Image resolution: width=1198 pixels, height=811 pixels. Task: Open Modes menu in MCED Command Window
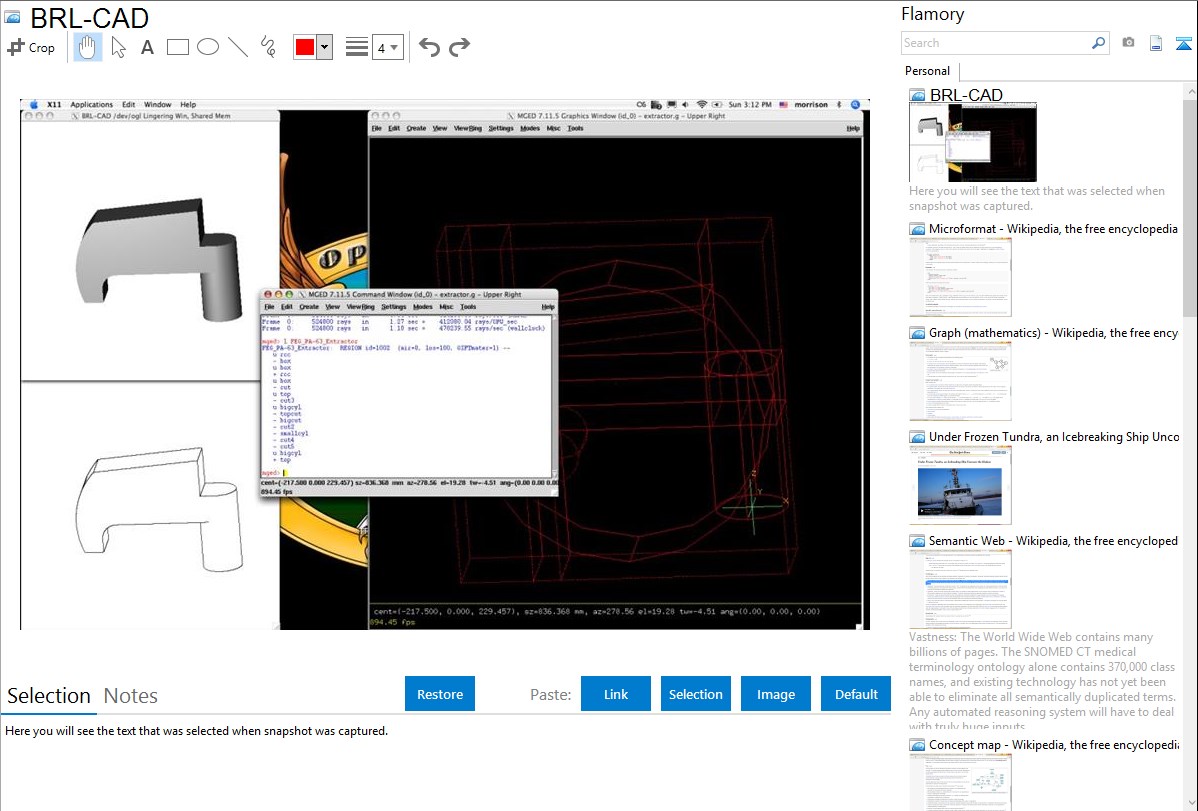tap(423, 307)
